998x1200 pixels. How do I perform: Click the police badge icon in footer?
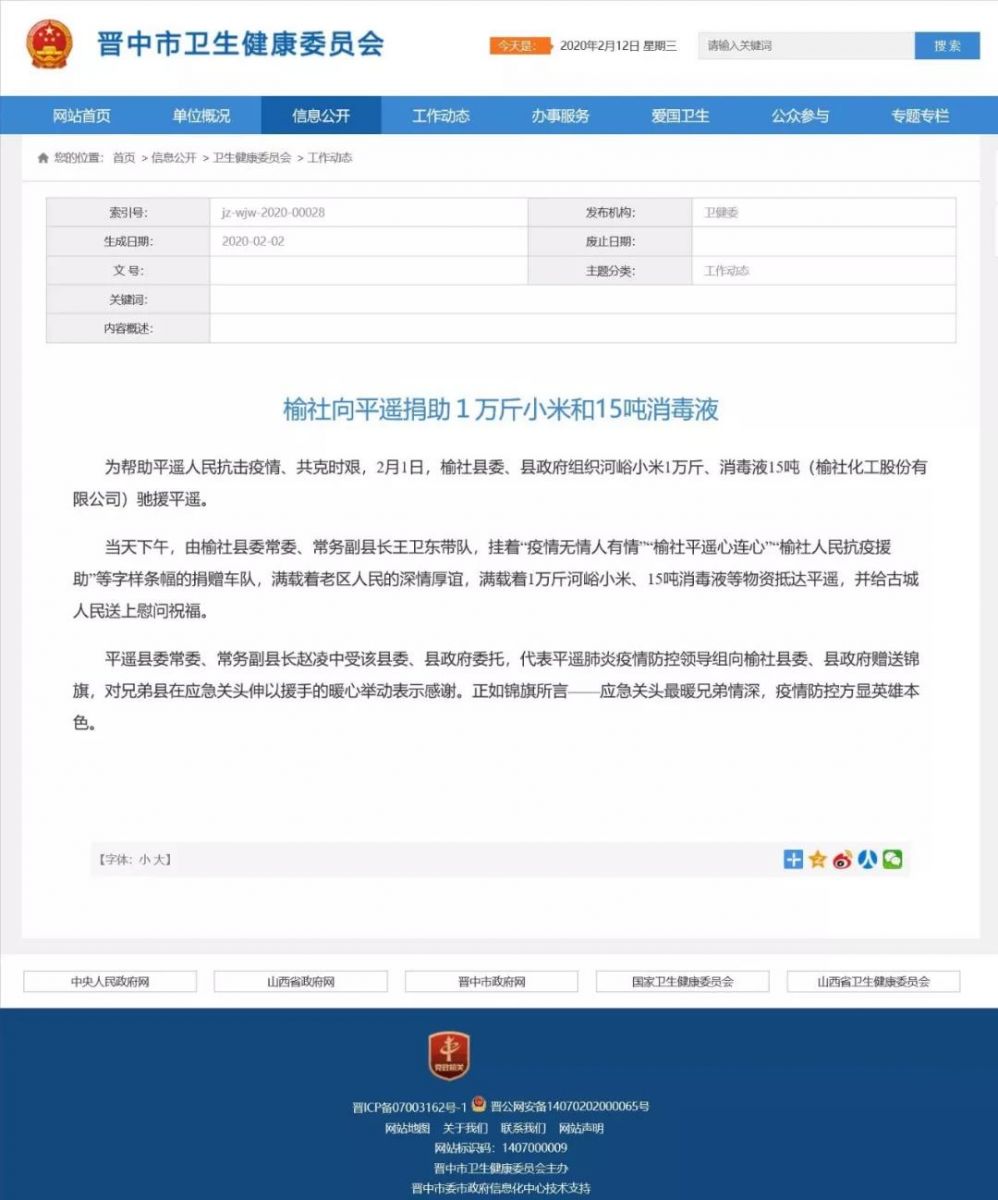coord(479,1105)
